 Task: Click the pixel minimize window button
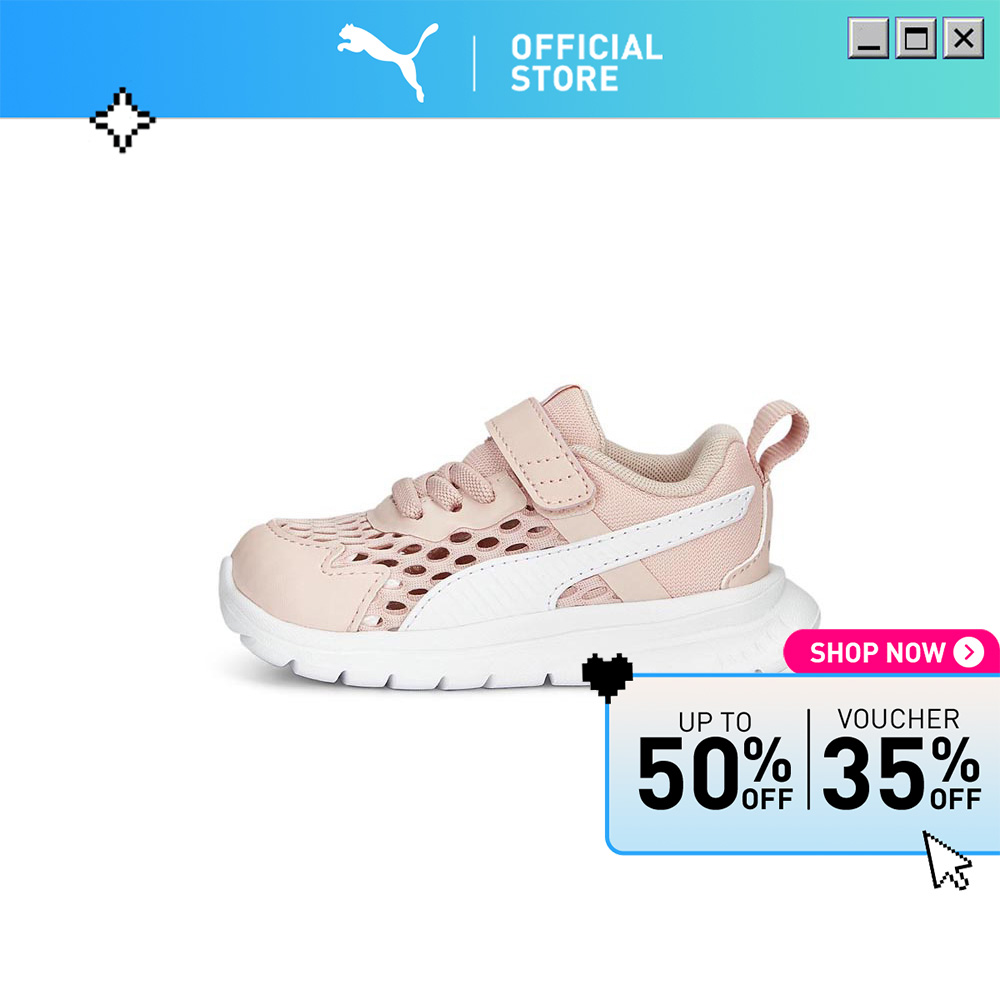[x=868, y=38]
